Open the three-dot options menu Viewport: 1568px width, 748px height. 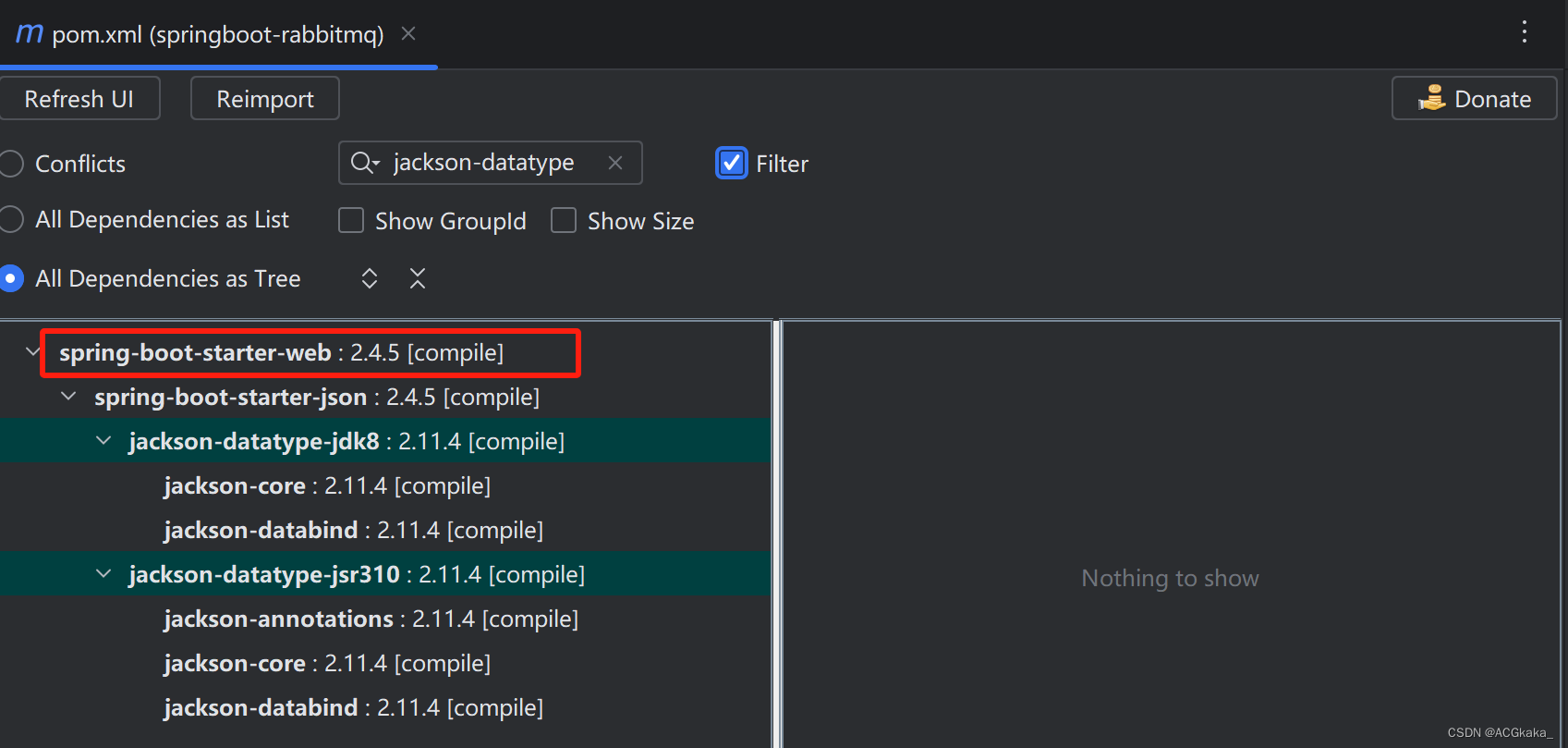tap(1525, 32)
